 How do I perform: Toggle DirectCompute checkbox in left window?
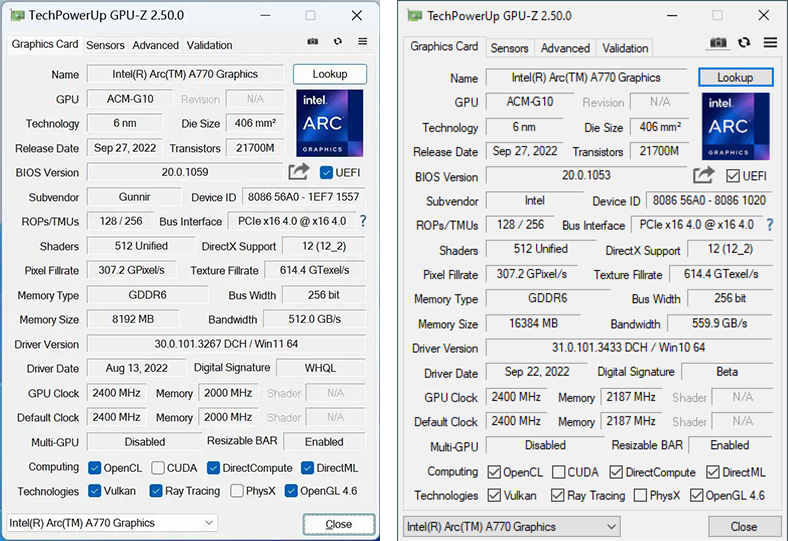[x=213, y=468]
